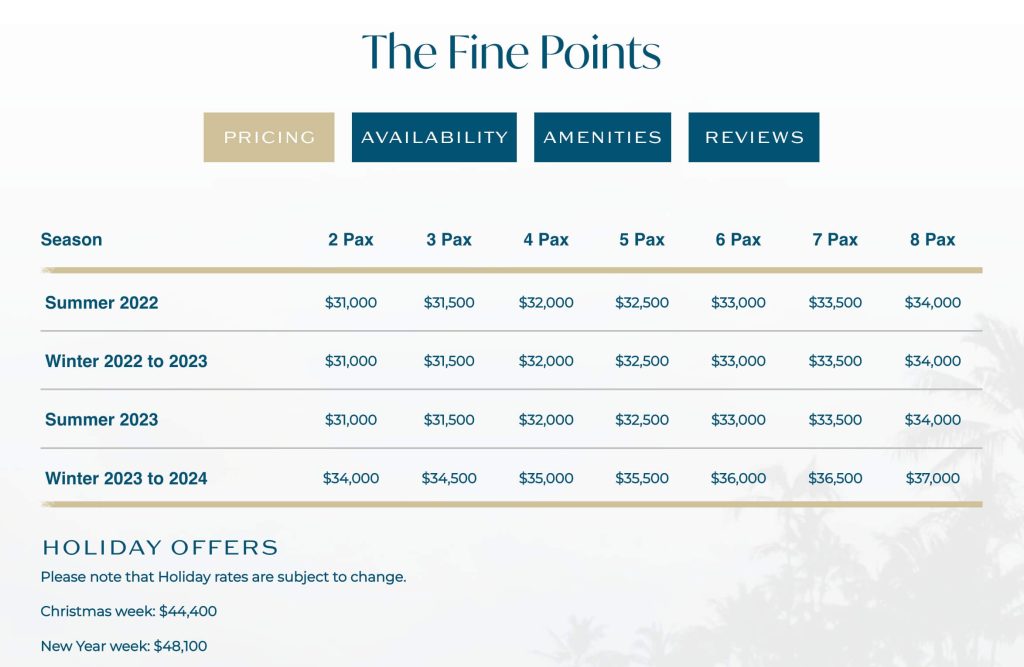Viewport: 1024px width, 667px height.
Task: Select the Winter 2023 to 2024 row label
Action: tap(126, 478)
